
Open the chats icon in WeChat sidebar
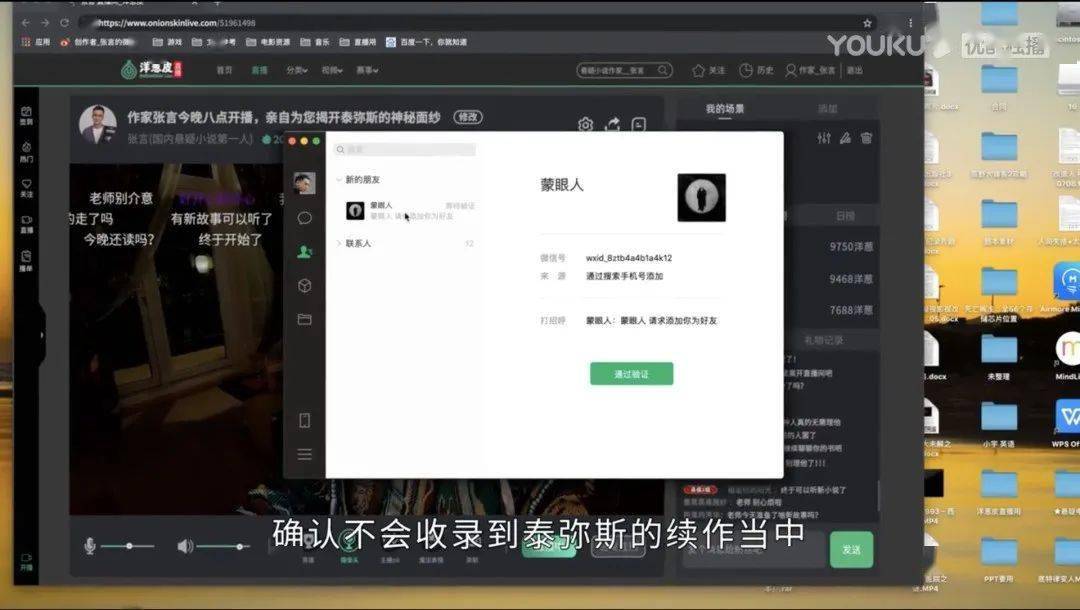(304, 218)
